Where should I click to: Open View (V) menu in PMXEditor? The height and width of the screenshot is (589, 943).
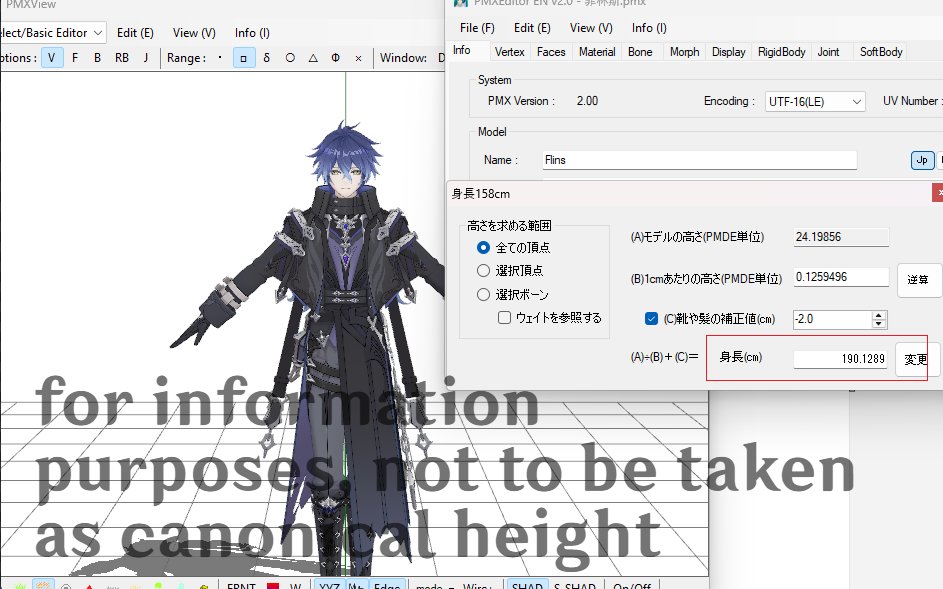point(591,28)
